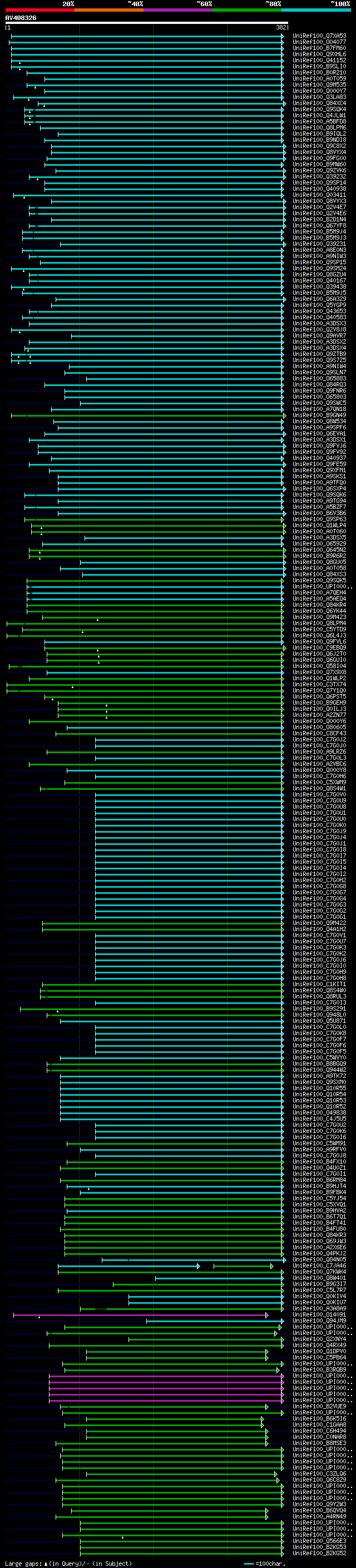Viewport: 356px width, 1568px height.
Task: Select the UniRef100_C7J4A6 label
Action: tap(319, 1265)
